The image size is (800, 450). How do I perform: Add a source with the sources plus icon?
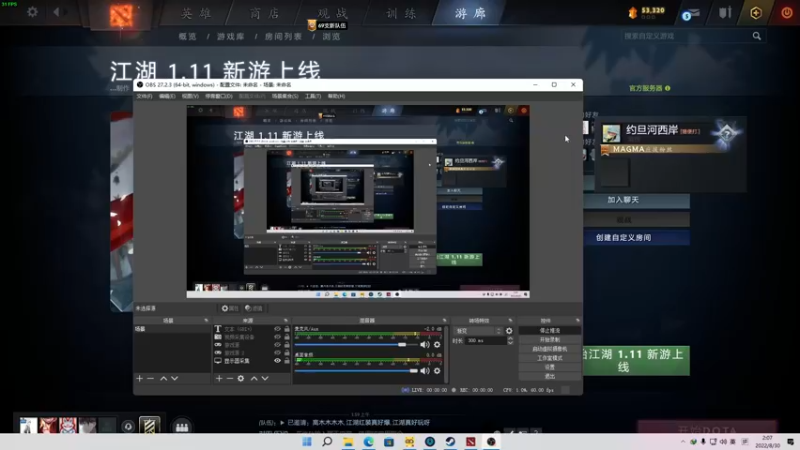click(219, 379)
